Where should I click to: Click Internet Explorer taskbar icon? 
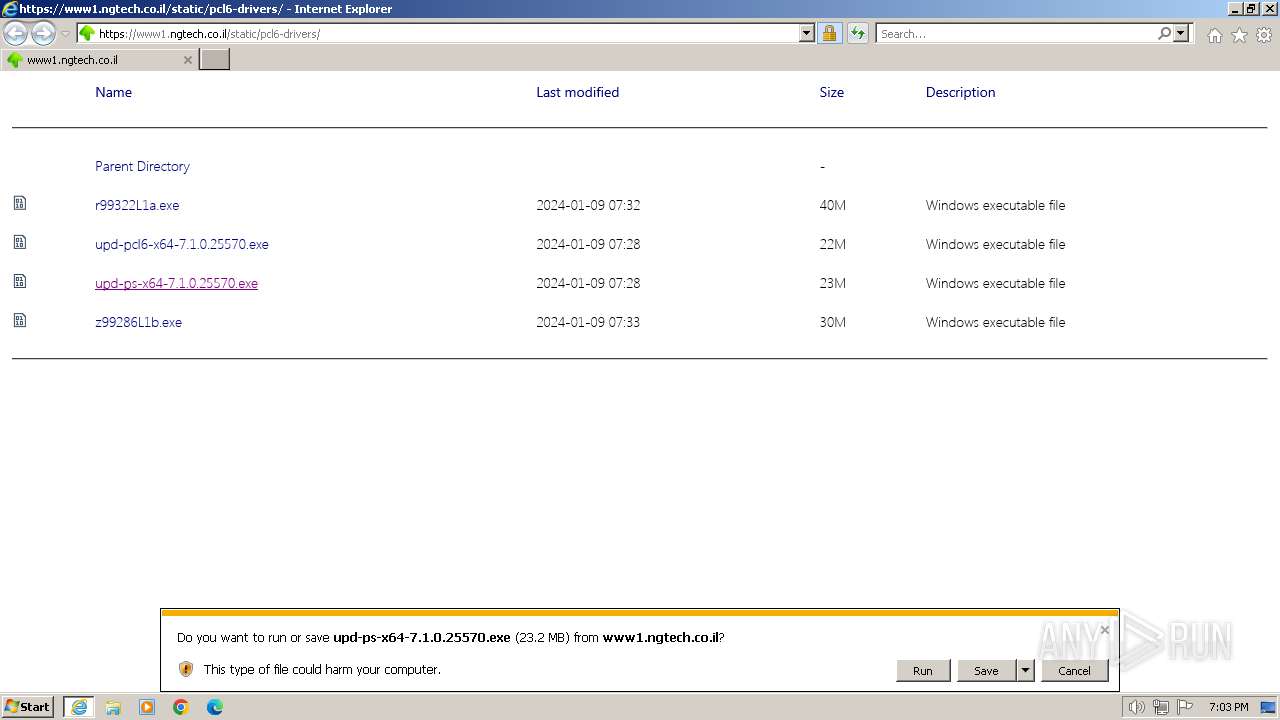79,707
